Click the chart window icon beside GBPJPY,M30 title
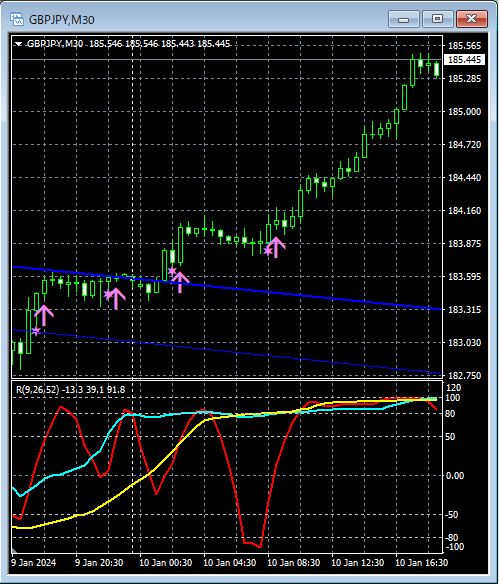Image resolution: width=500 pixels, height=584 pixels. click(17, 19)
